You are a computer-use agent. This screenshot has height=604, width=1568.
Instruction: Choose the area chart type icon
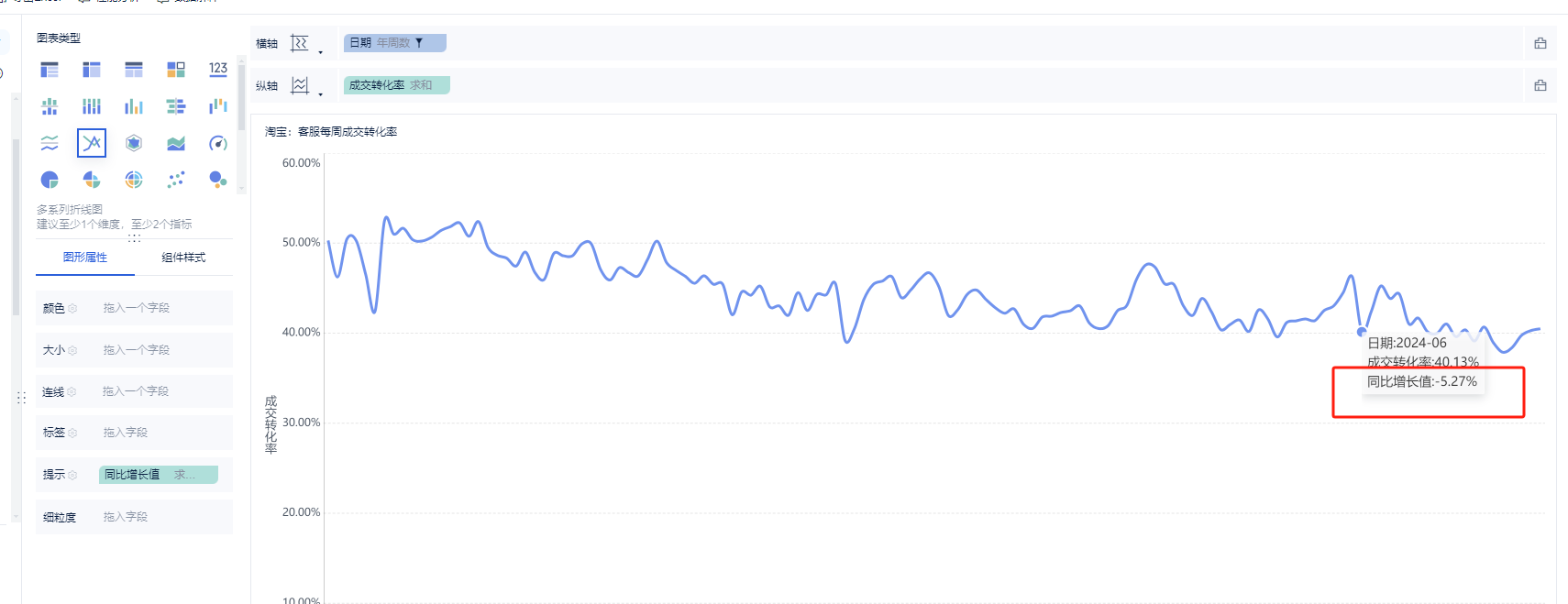176,143
